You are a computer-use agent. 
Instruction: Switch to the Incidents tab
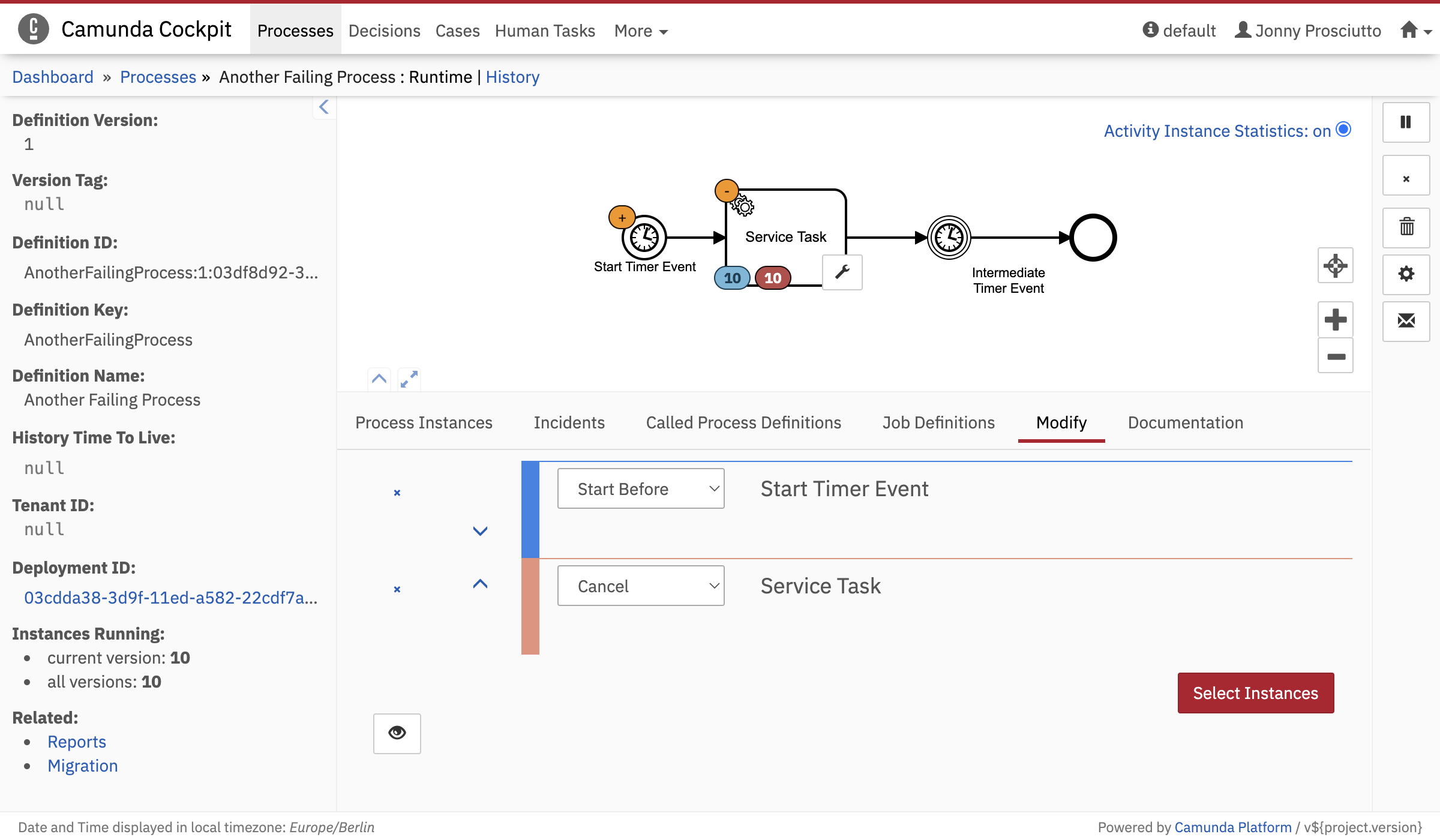569,422
